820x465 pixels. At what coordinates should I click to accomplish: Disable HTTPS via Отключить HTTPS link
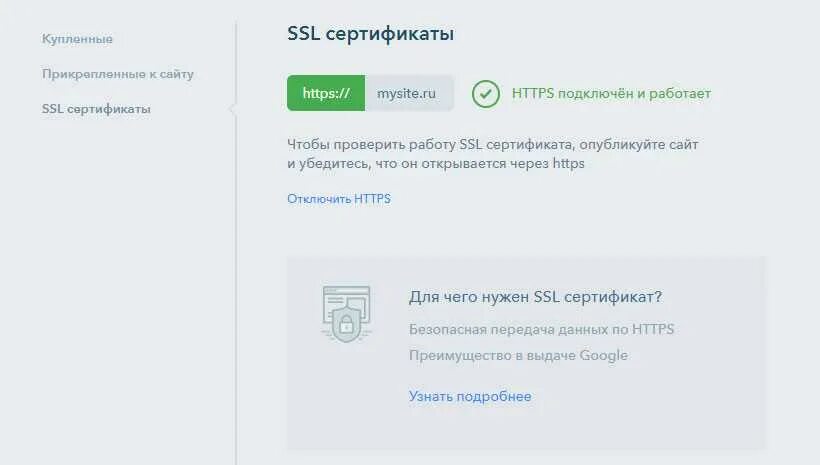coord(338,199)
